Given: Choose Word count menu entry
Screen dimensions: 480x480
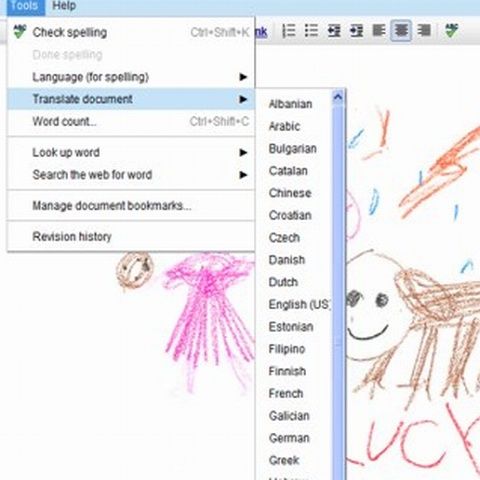Looking at the screenshot, I should click(131, 121).
